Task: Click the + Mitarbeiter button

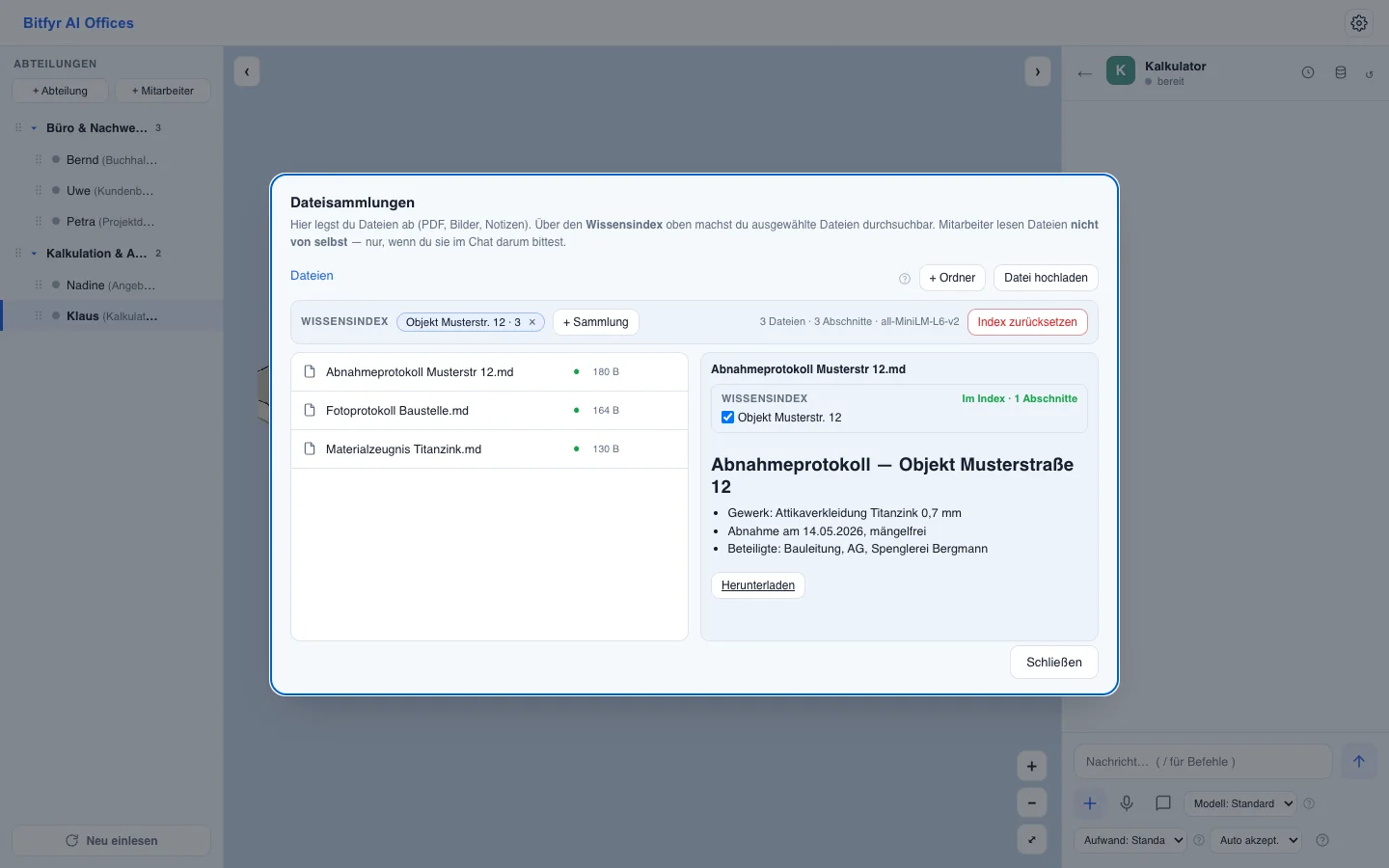Action: pos(163,91)
